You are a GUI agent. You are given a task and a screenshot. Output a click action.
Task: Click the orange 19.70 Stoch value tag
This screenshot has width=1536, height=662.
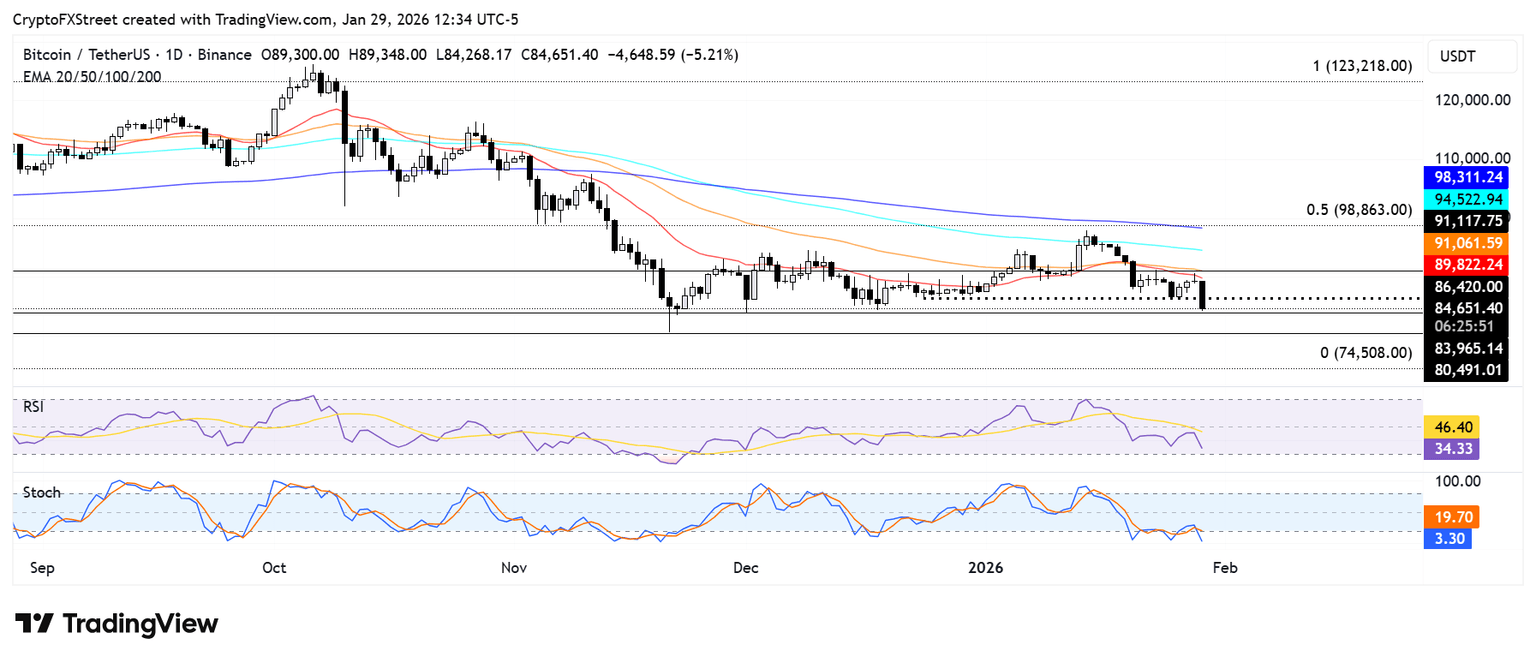1453,517
